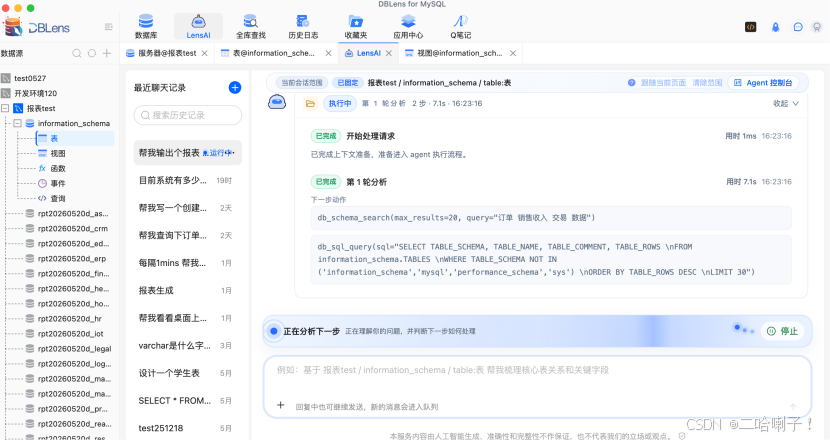Open chat 'SELECT * FROM...'
Image resolution: width=830 pixels, height=440 pixels.
click(188, 400)
